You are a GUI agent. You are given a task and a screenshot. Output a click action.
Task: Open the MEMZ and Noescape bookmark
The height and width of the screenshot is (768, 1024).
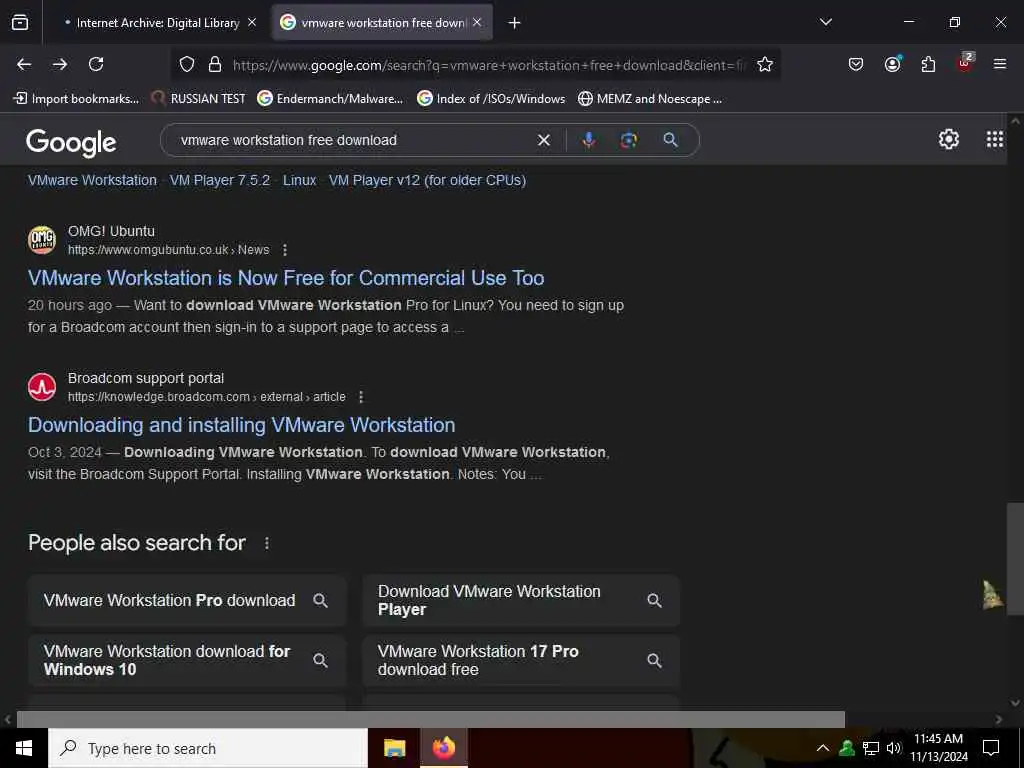[x=650, y=99]
